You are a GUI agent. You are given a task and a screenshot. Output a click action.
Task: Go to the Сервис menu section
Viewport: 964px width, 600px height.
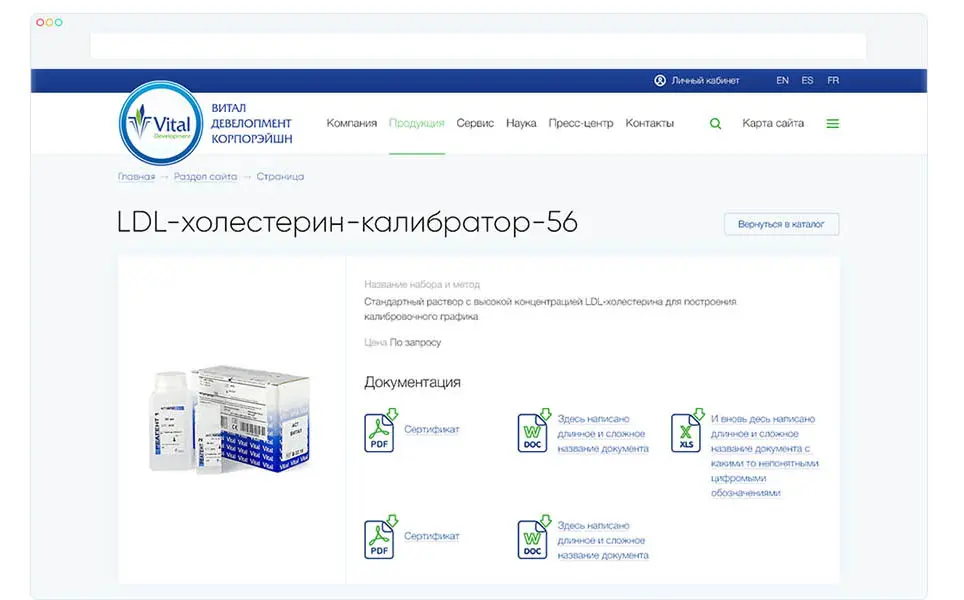[475, 124]
